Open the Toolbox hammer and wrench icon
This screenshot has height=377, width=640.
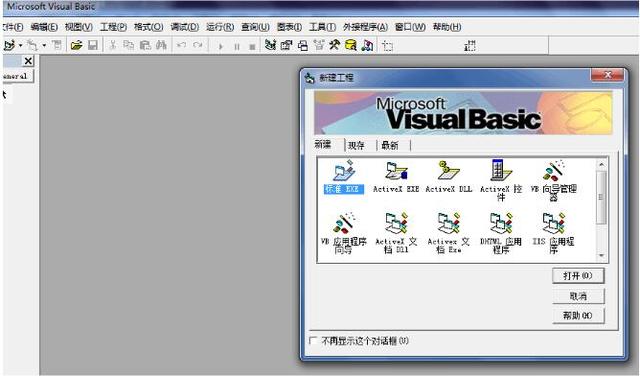pos(335,45)
